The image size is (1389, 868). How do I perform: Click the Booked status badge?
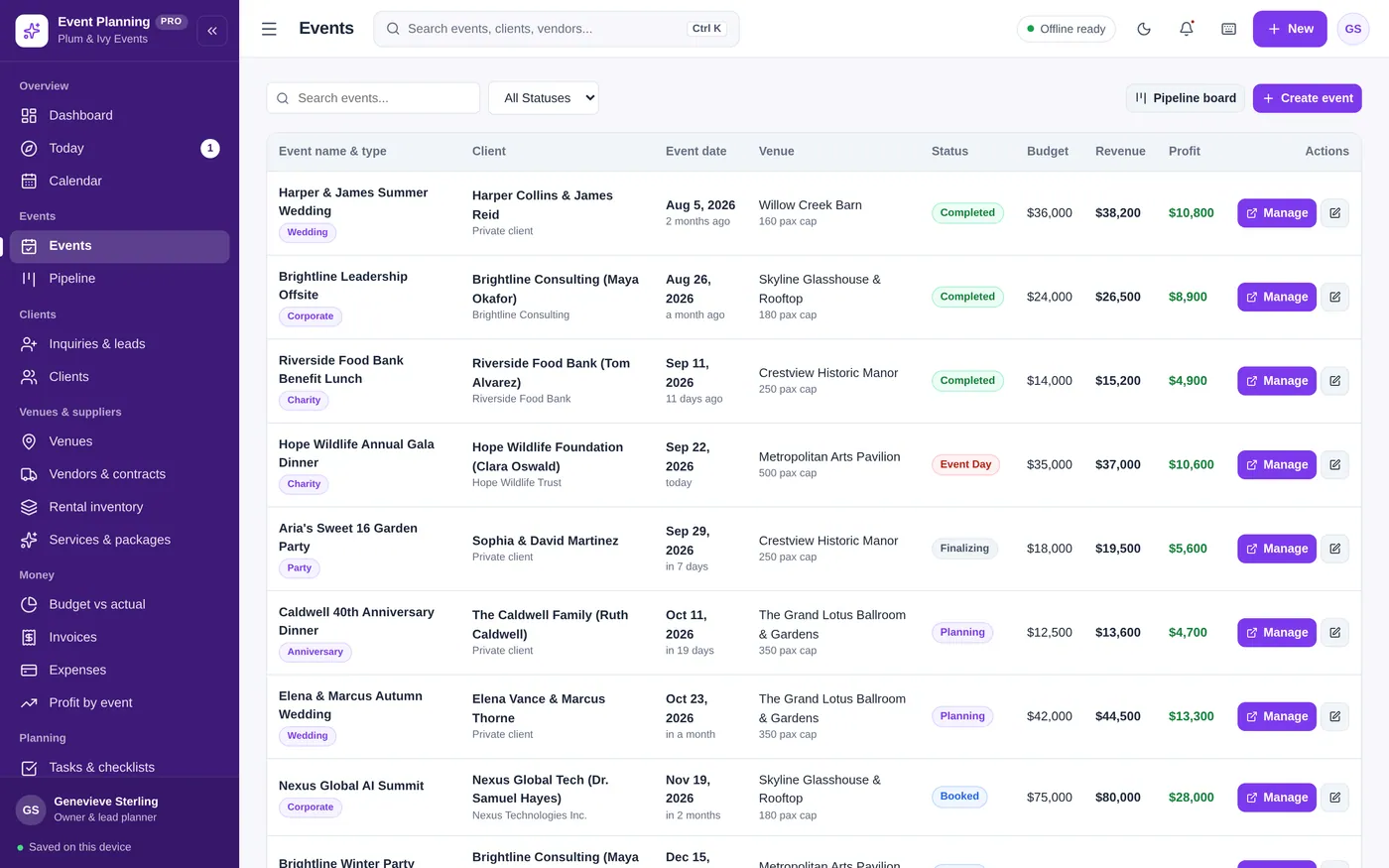(959, 797)
